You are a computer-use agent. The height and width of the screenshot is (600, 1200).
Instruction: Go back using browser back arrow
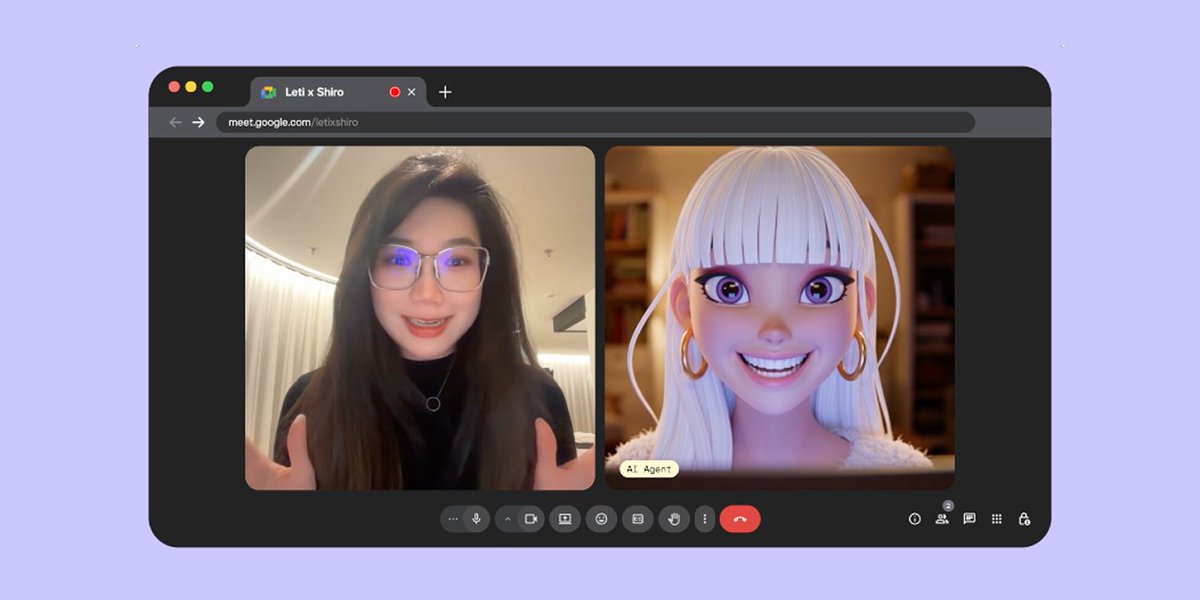[x=176, y=122]
